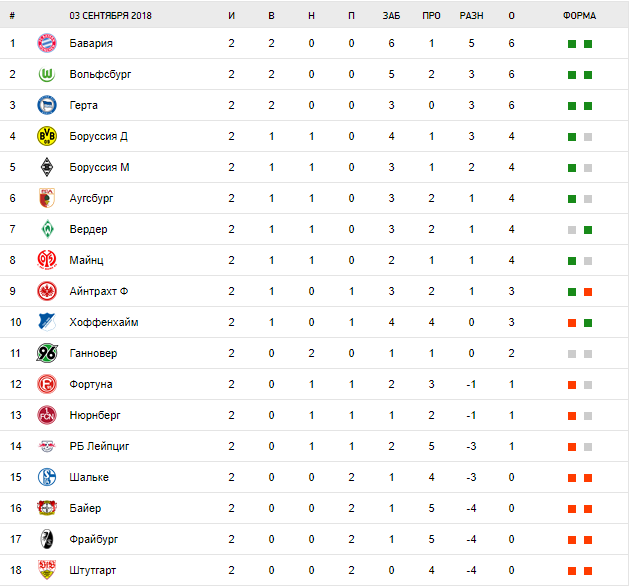Select the Байер team name
Image resolution: width=632 pixels, height=588 pixels.
coord(85,508)
